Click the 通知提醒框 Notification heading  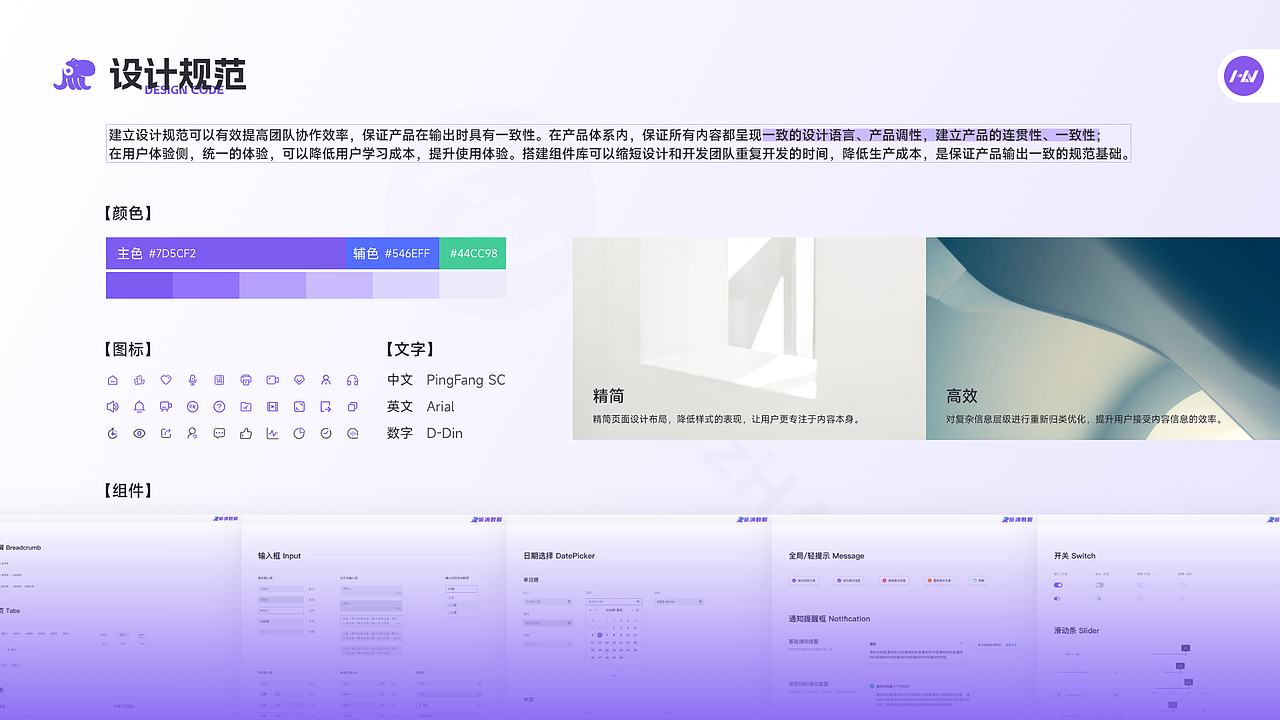(829, 619)
